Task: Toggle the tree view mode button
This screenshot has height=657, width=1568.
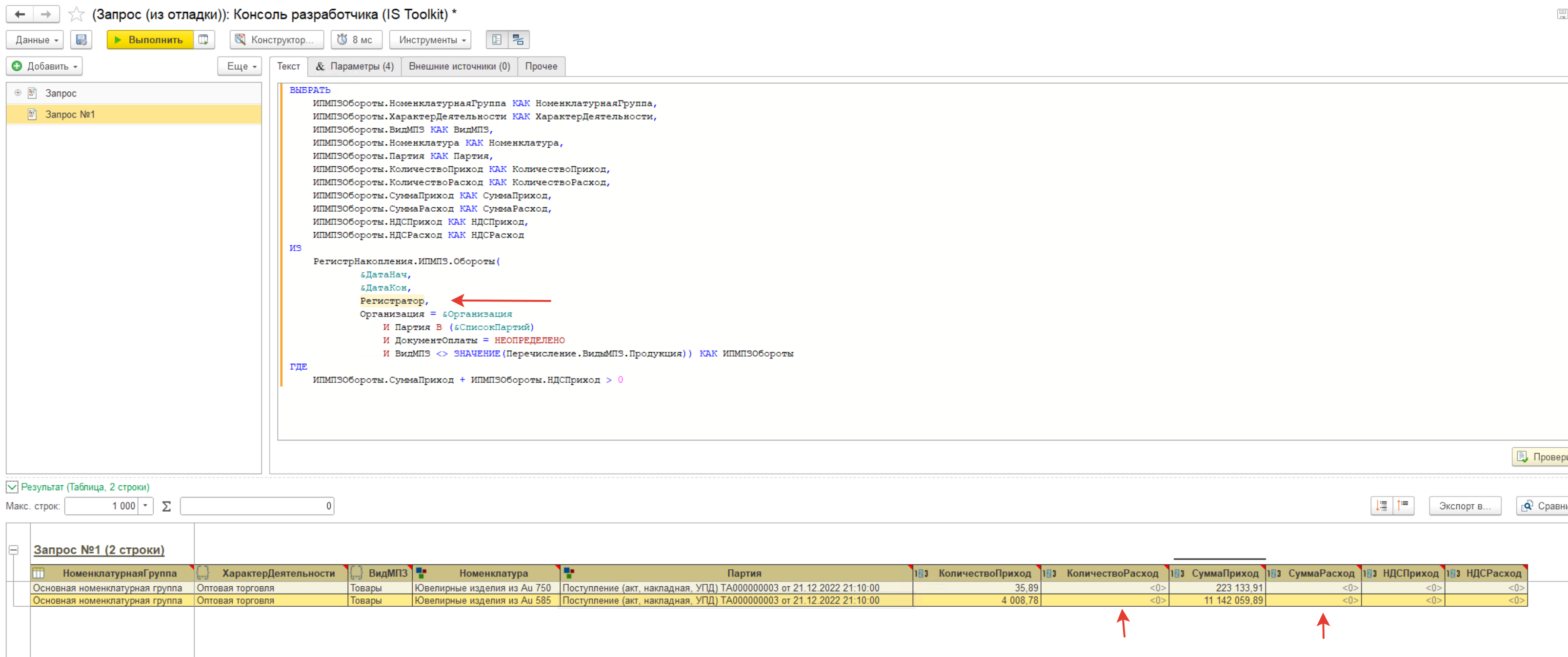Action: 497,40
